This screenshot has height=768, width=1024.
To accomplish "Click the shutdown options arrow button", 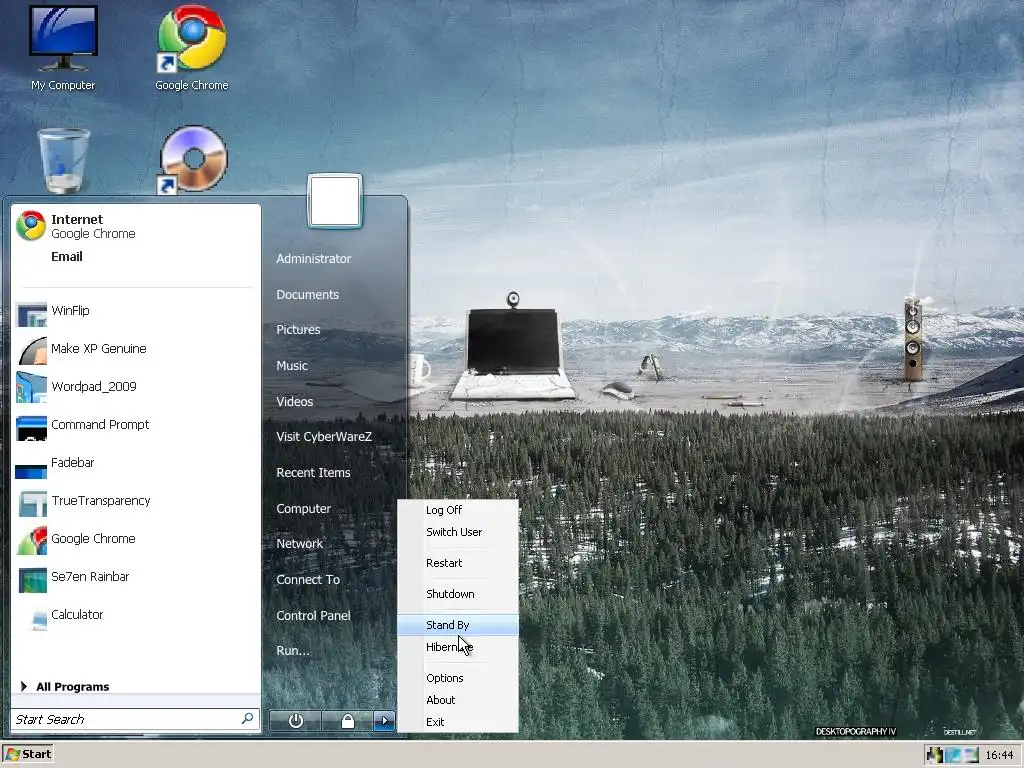I will 384,720.
